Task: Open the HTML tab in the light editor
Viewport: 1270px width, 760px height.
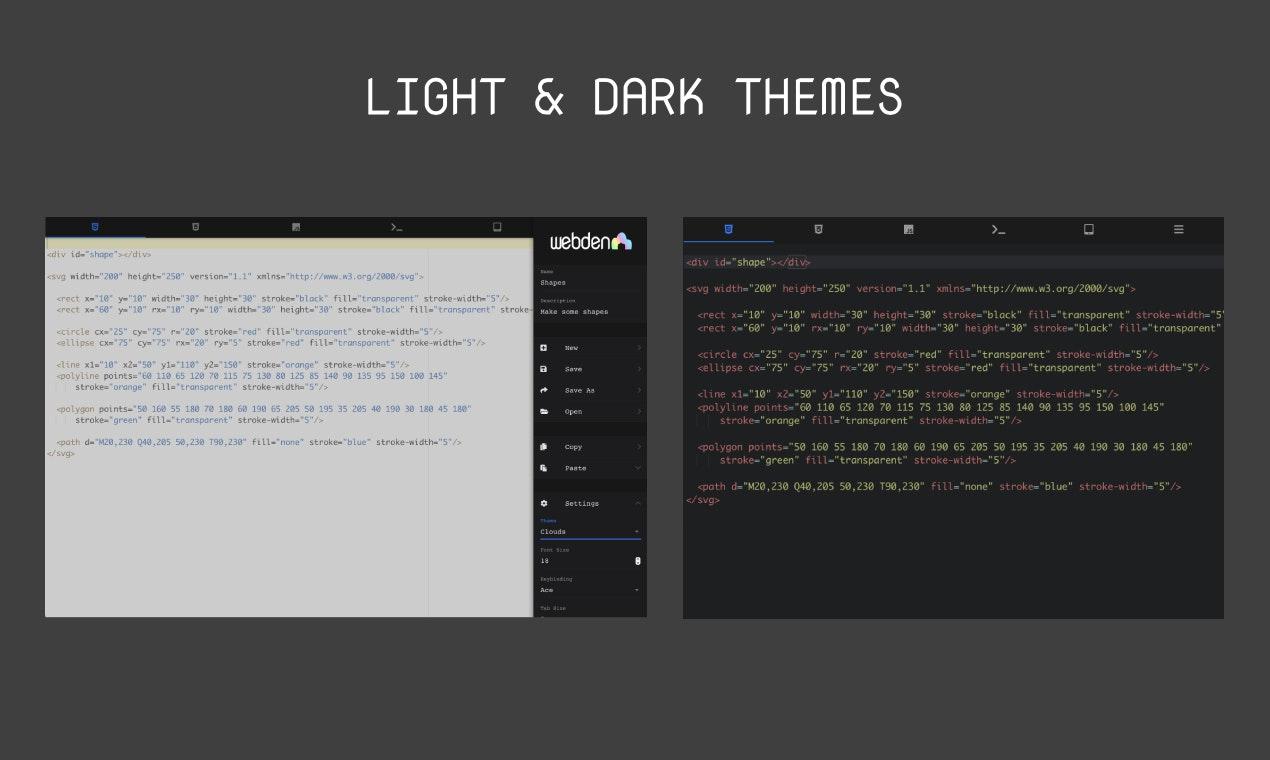Action: pos(95,227)
